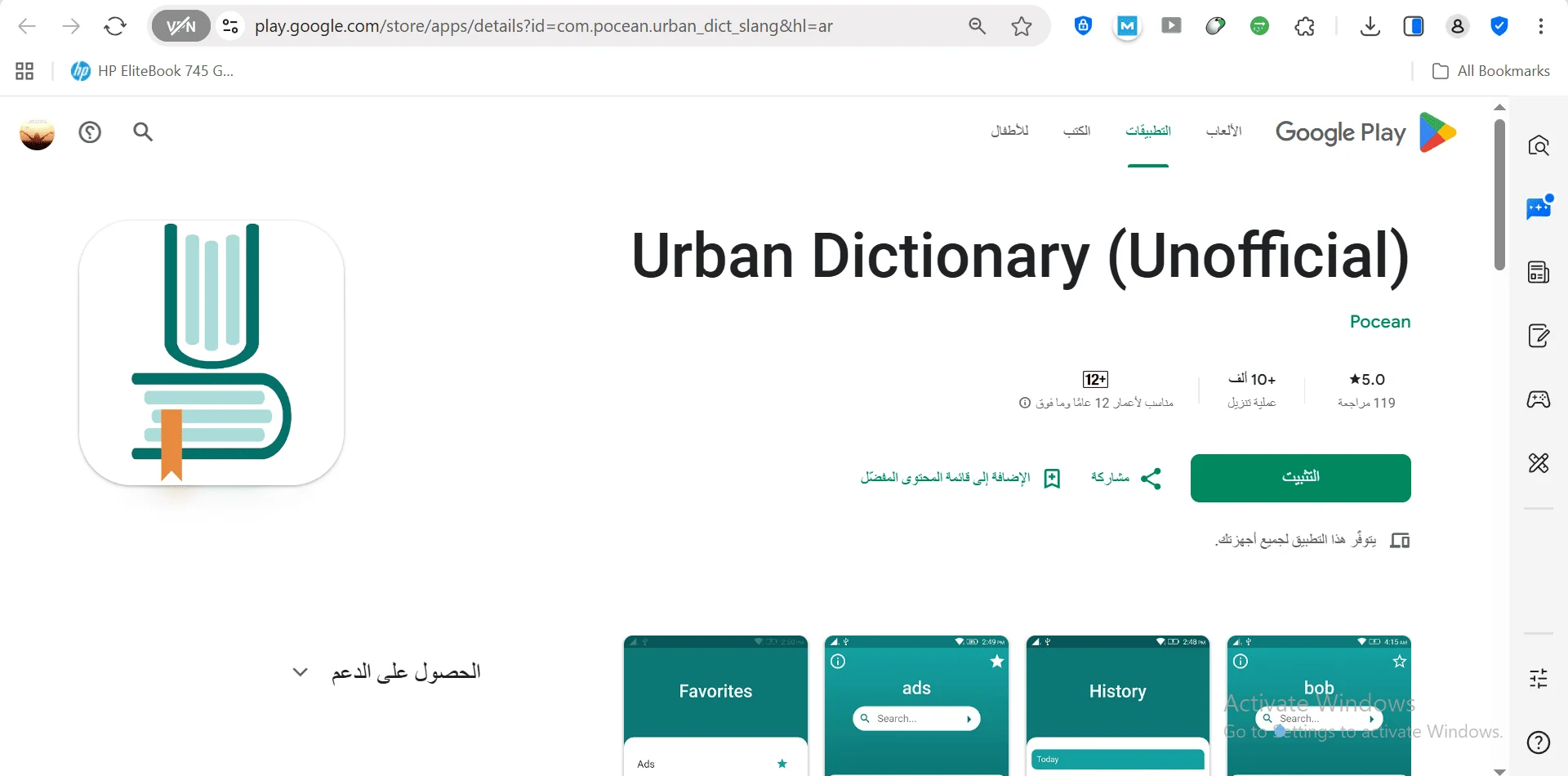The image size is (1568, 776).
Task: Toggle the bookmark star for this page
Action: pyautogui.click(x=1022, y=25)
